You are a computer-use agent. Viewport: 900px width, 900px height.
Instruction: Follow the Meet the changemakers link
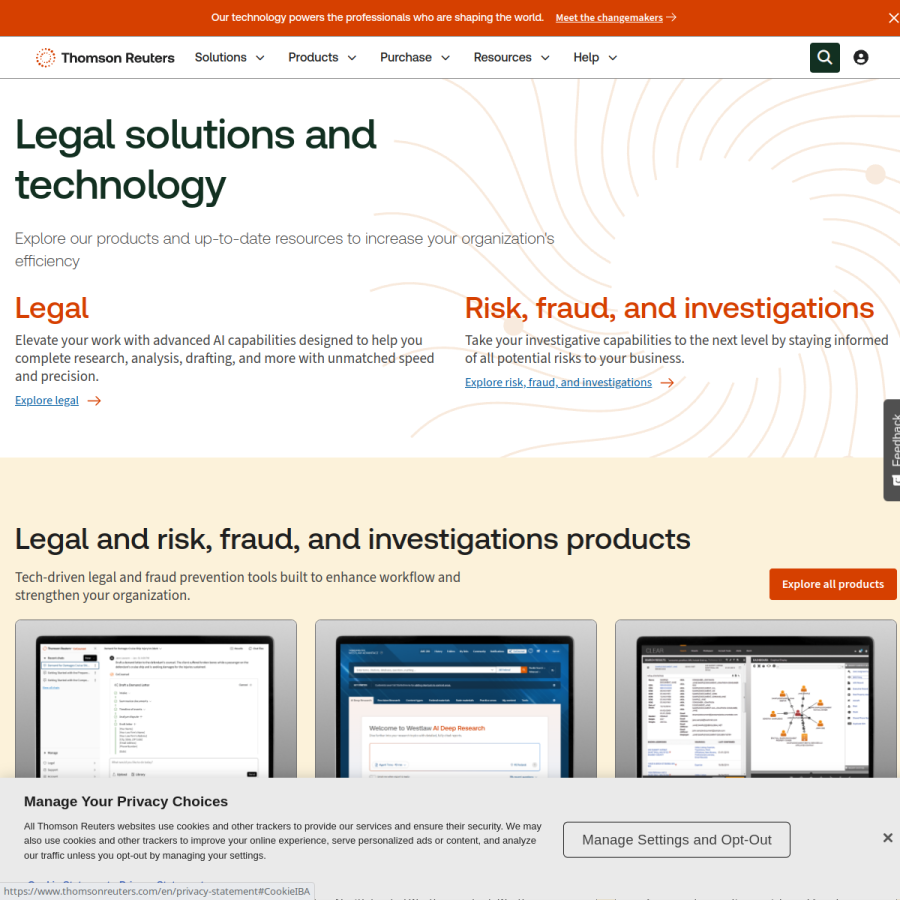tap(609, 18)
